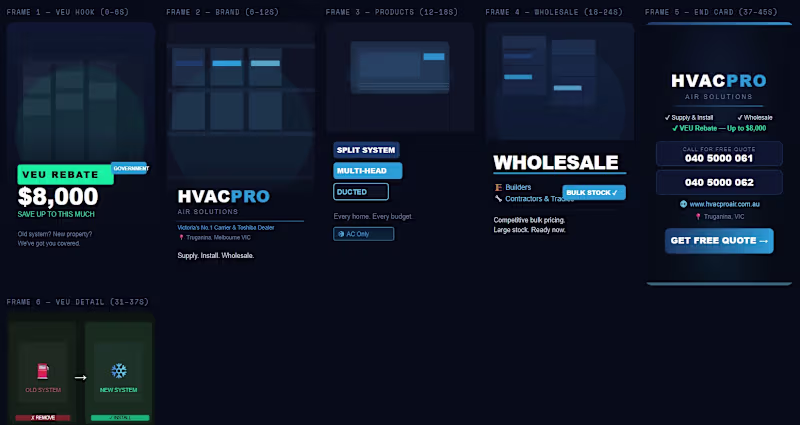
Task: Click the NEW SYSTEM label
Action: [x=118, y=390]
